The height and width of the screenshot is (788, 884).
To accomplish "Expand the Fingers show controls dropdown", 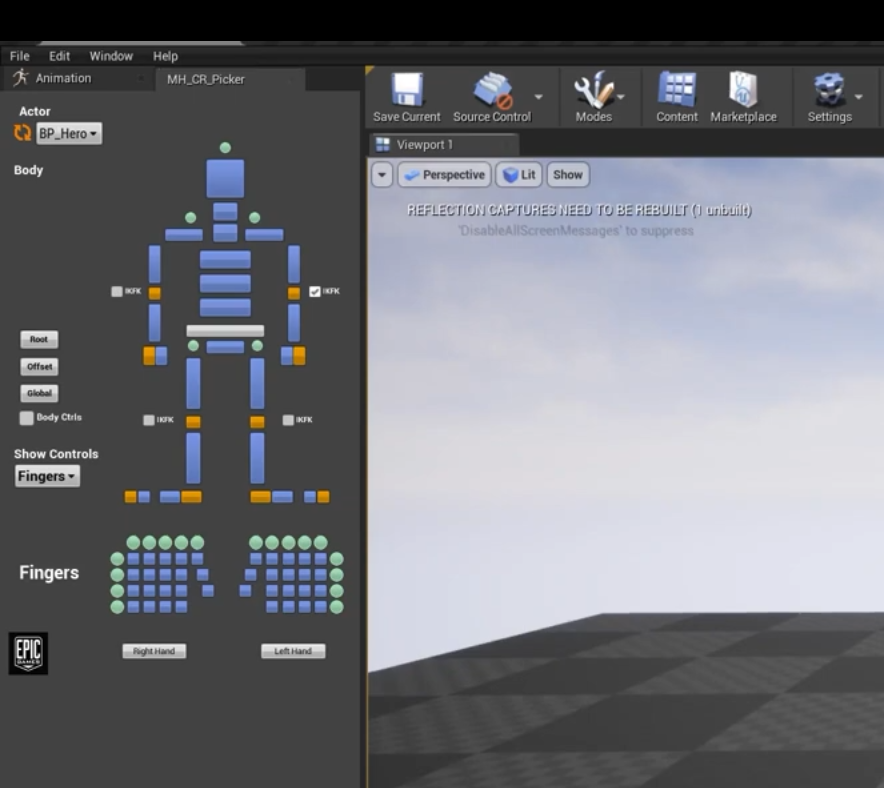I will [47, 477].
